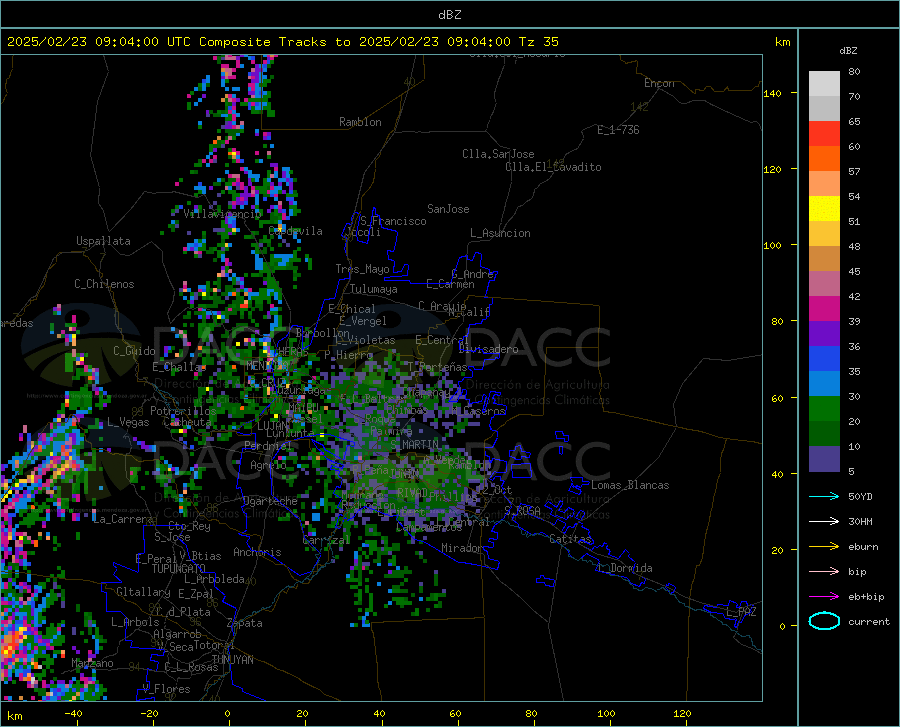Image resolution: width=900 pixels, height=727 pixels.
Task: Click the 'Zapata' place label
Action: pos(245,623)
